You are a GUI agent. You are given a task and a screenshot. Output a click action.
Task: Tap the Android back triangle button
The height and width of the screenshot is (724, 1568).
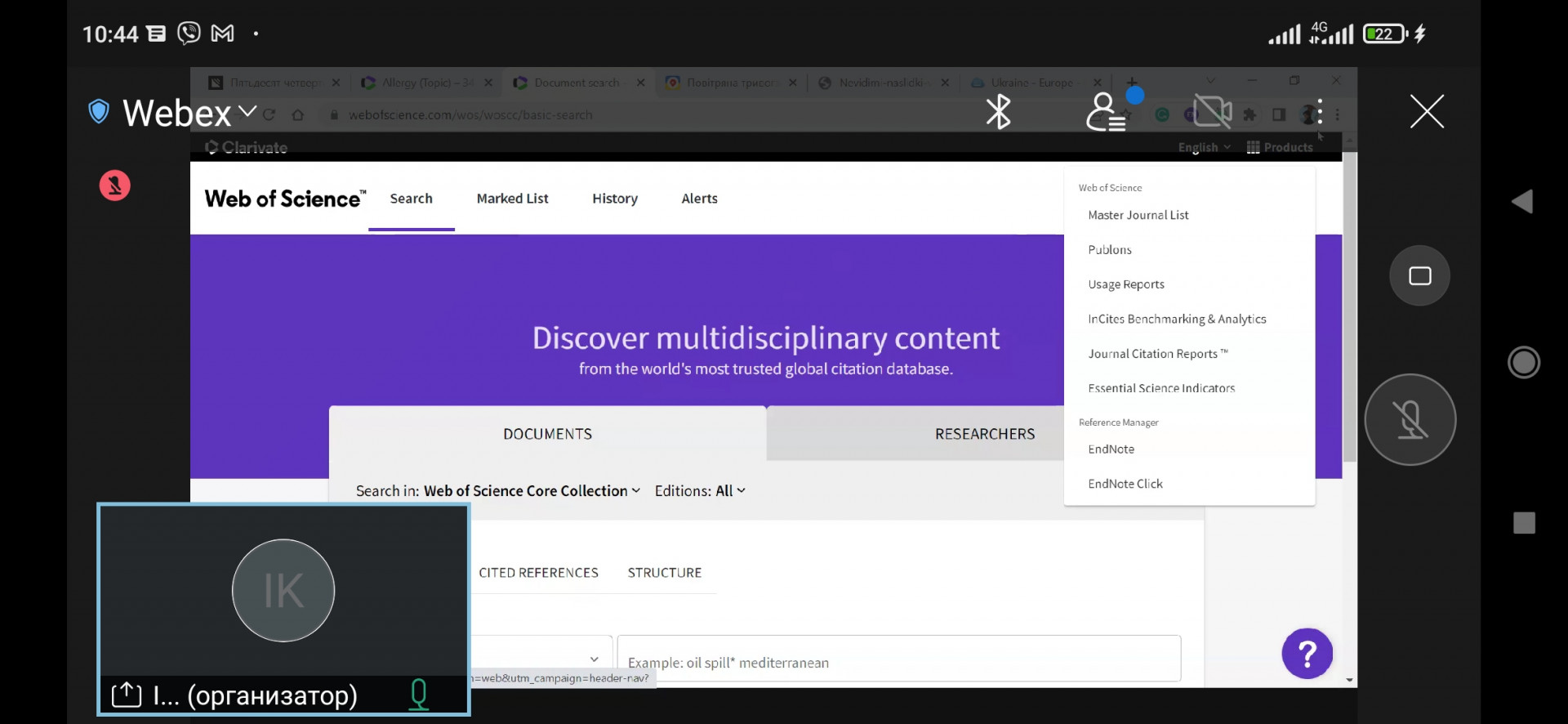click(x=1522, y=202)
